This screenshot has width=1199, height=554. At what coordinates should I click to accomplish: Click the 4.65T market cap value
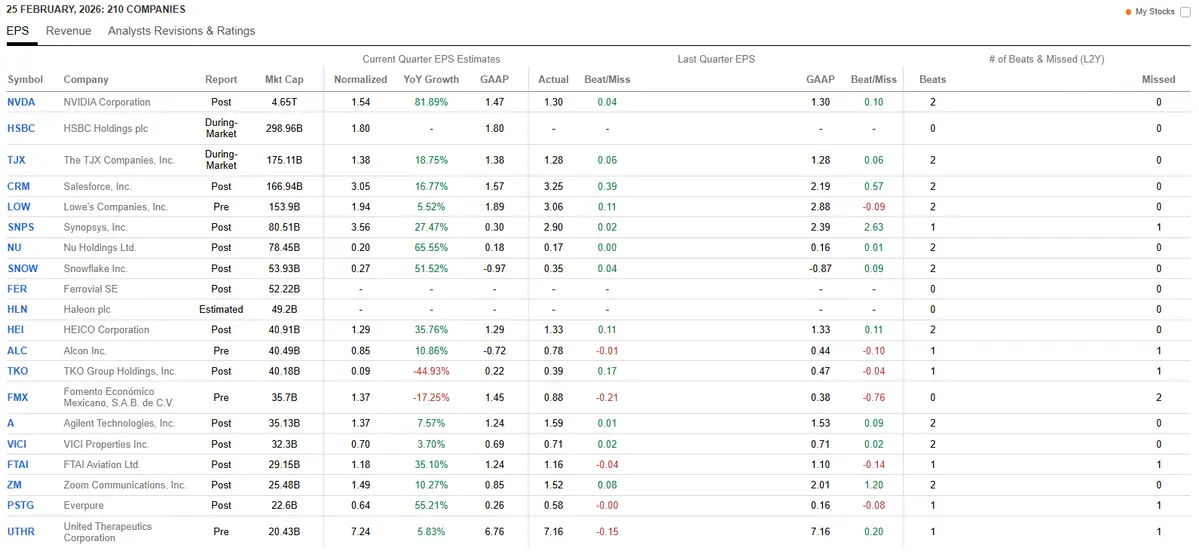tap(283, 102)
